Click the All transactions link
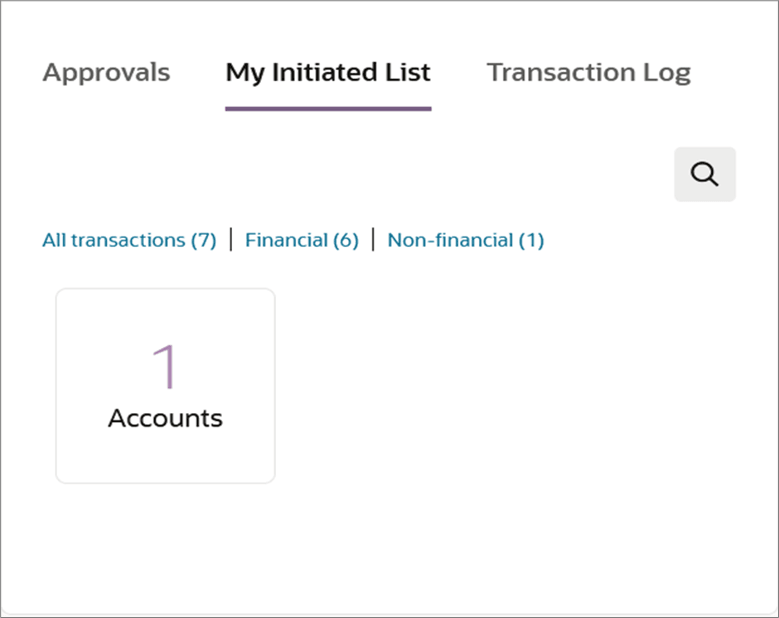 point(129,240)
